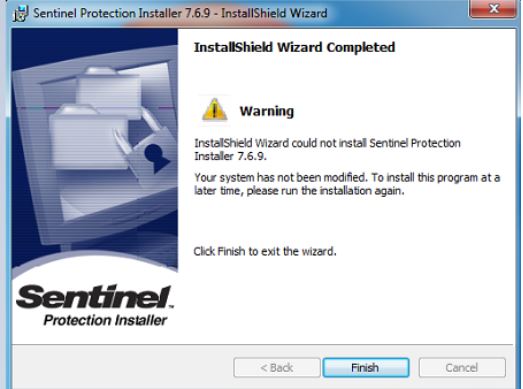The image size is (523, 389).
Task: Click the 'could not install Sentinel' message
Action: pos(327,143)
